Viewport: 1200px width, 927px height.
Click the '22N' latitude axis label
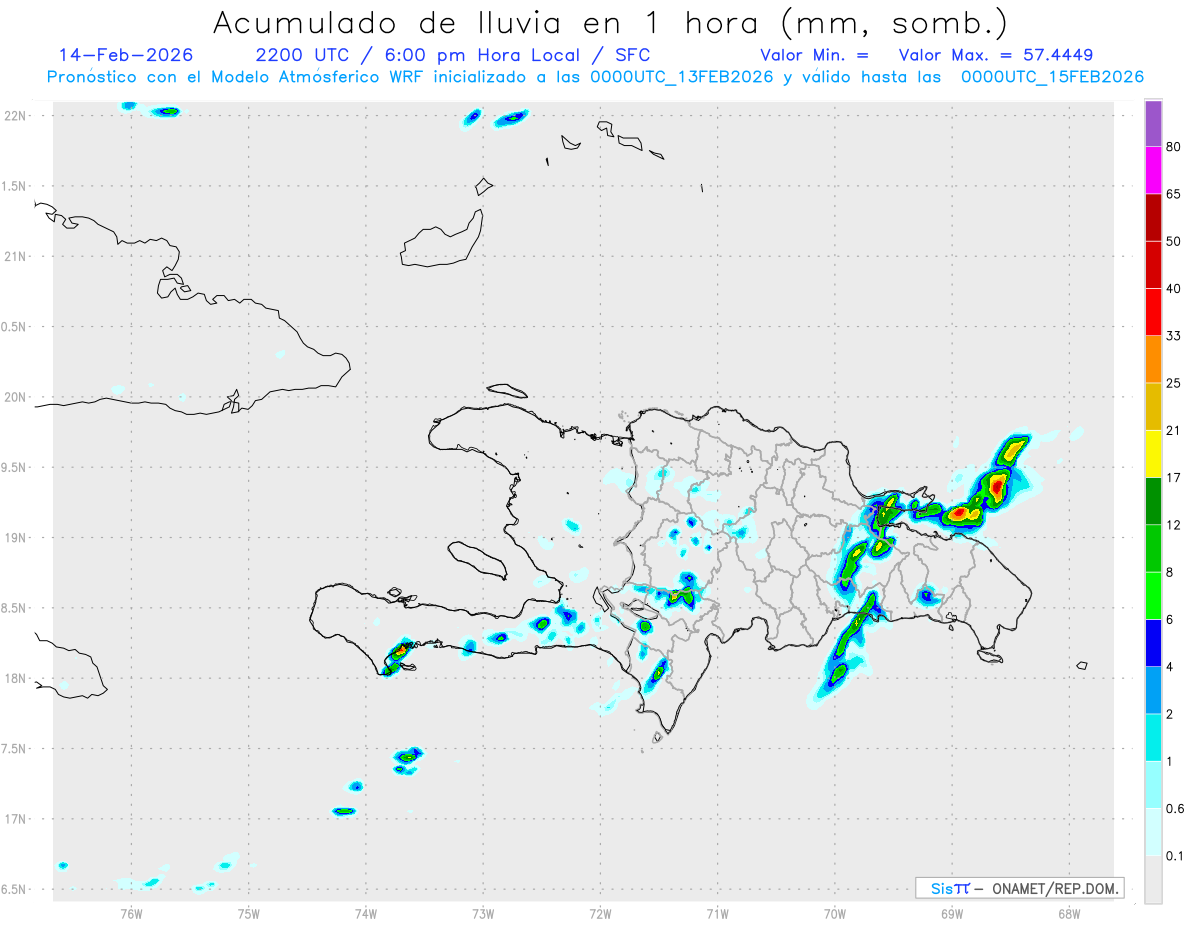pos(15,116)
